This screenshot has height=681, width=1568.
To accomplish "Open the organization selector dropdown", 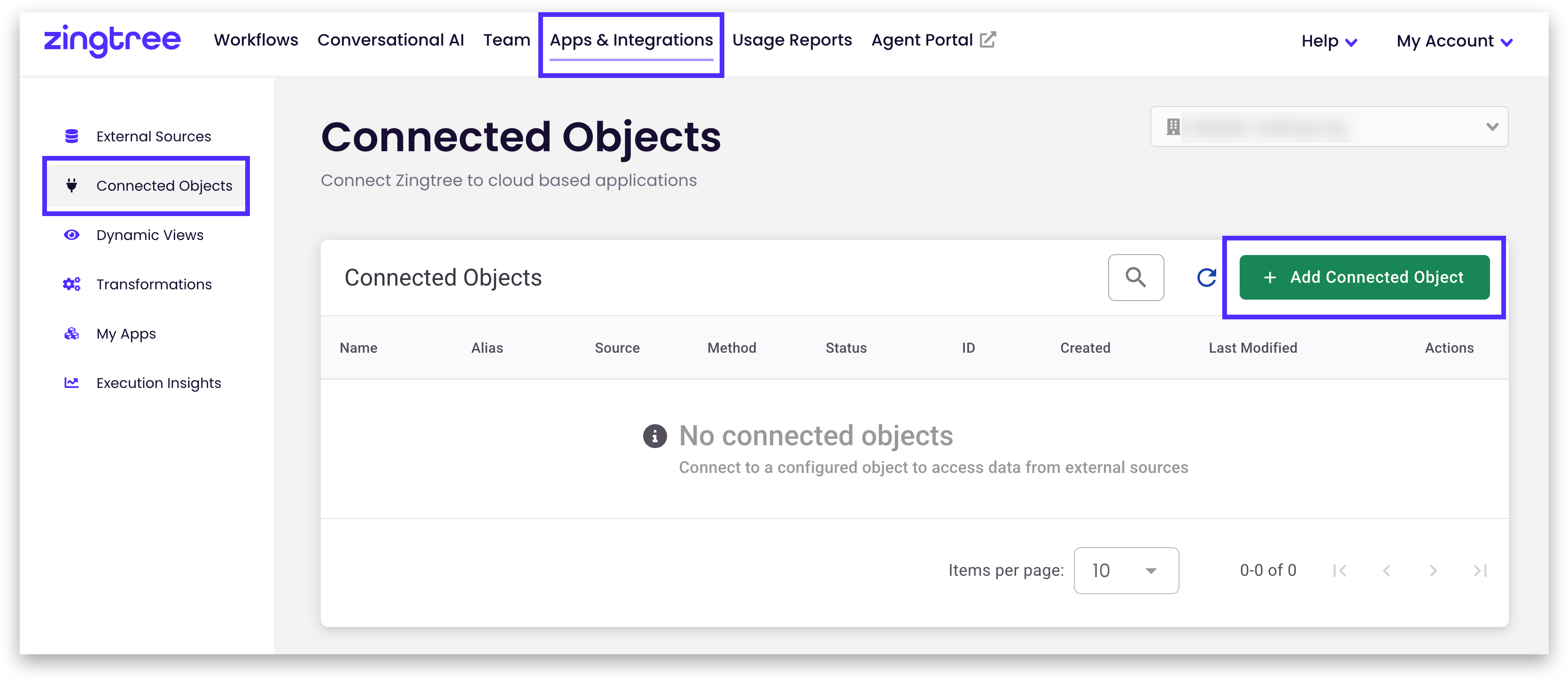I will click(x=1329, y=127).
